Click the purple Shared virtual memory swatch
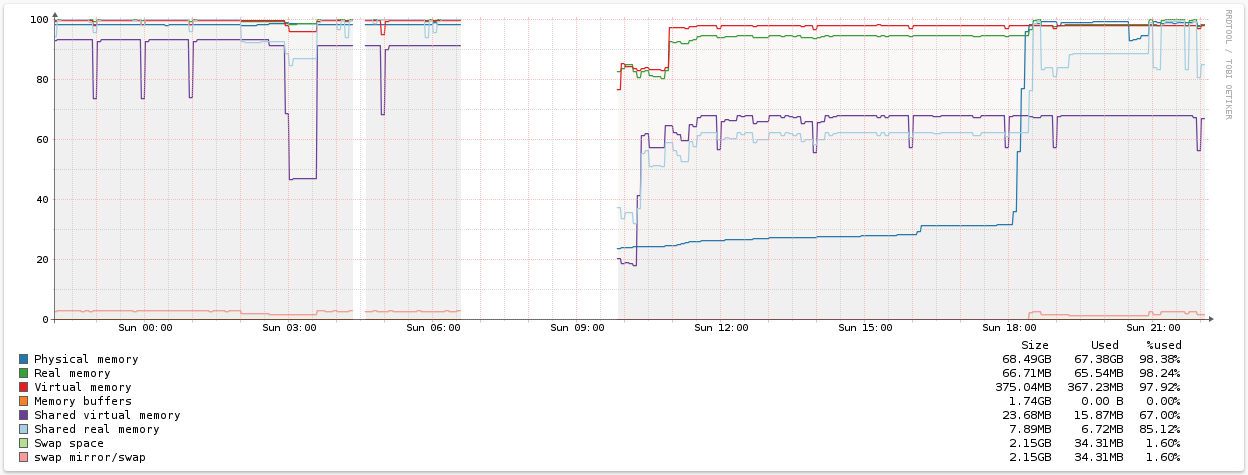This screenshot has width=1248, height=475. 23,415
